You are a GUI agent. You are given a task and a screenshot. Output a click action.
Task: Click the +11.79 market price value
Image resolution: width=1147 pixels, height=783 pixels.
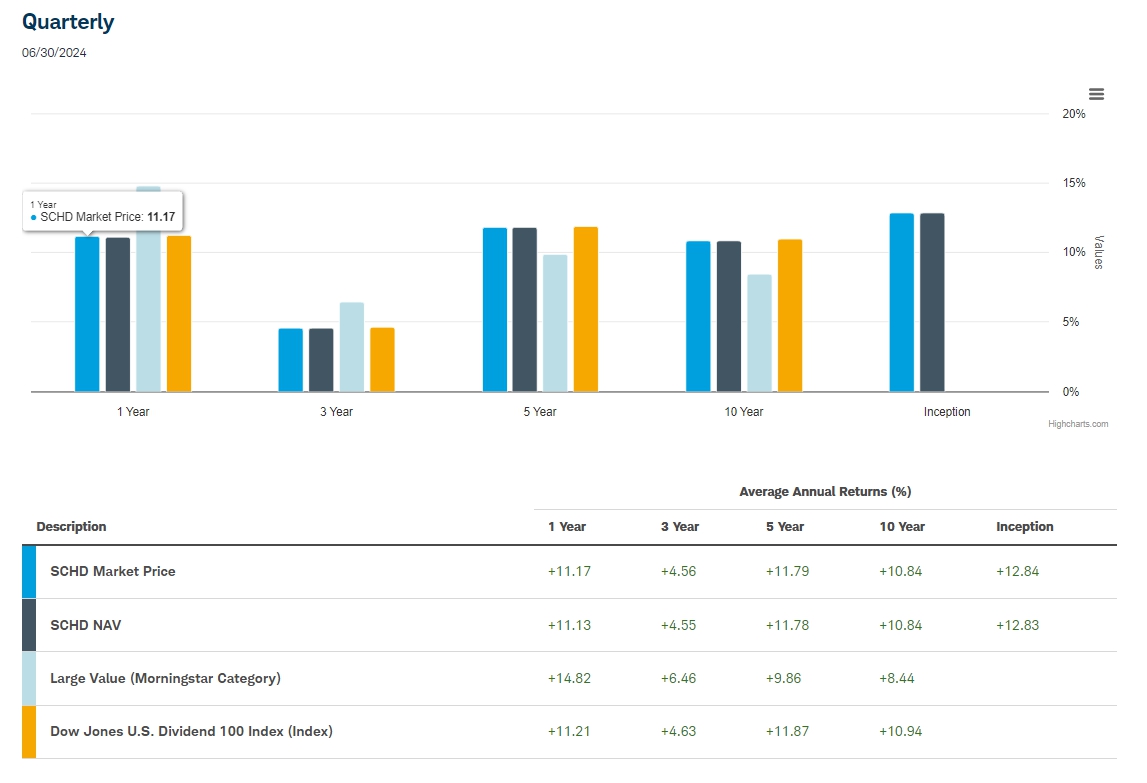pyautogui.click(x=787, y=572)
